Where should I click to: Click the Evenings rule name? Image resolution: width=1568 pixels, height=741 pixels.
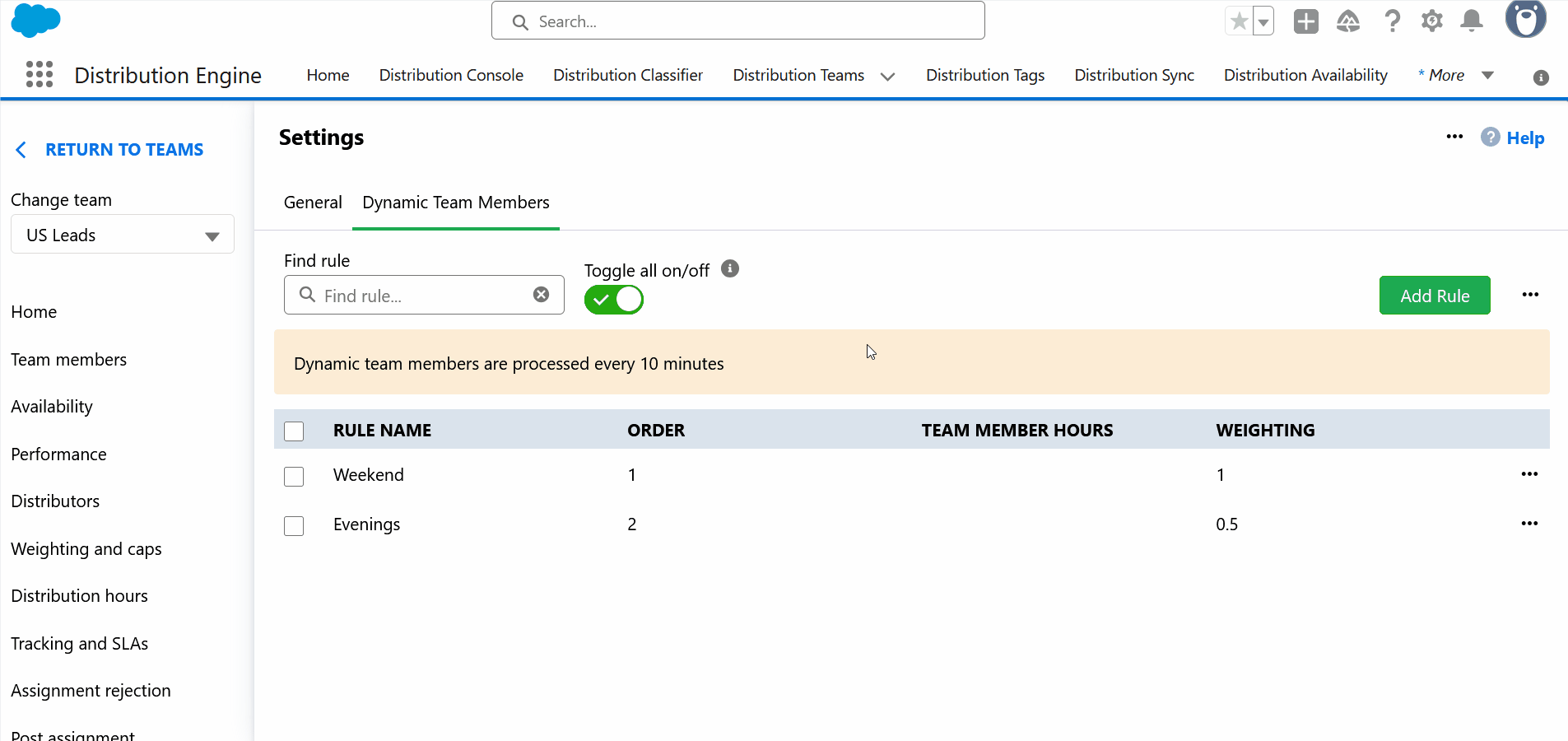coord(367,524)
